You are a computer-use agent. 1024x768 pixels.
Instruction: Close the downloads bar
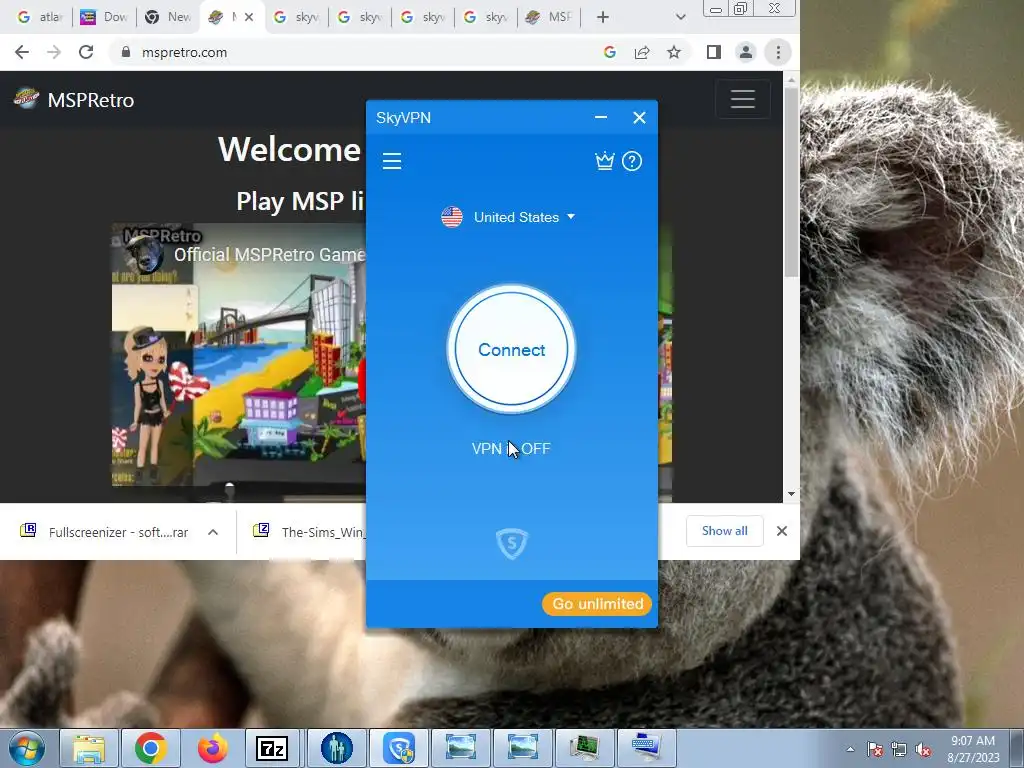(x=782, y=531)
